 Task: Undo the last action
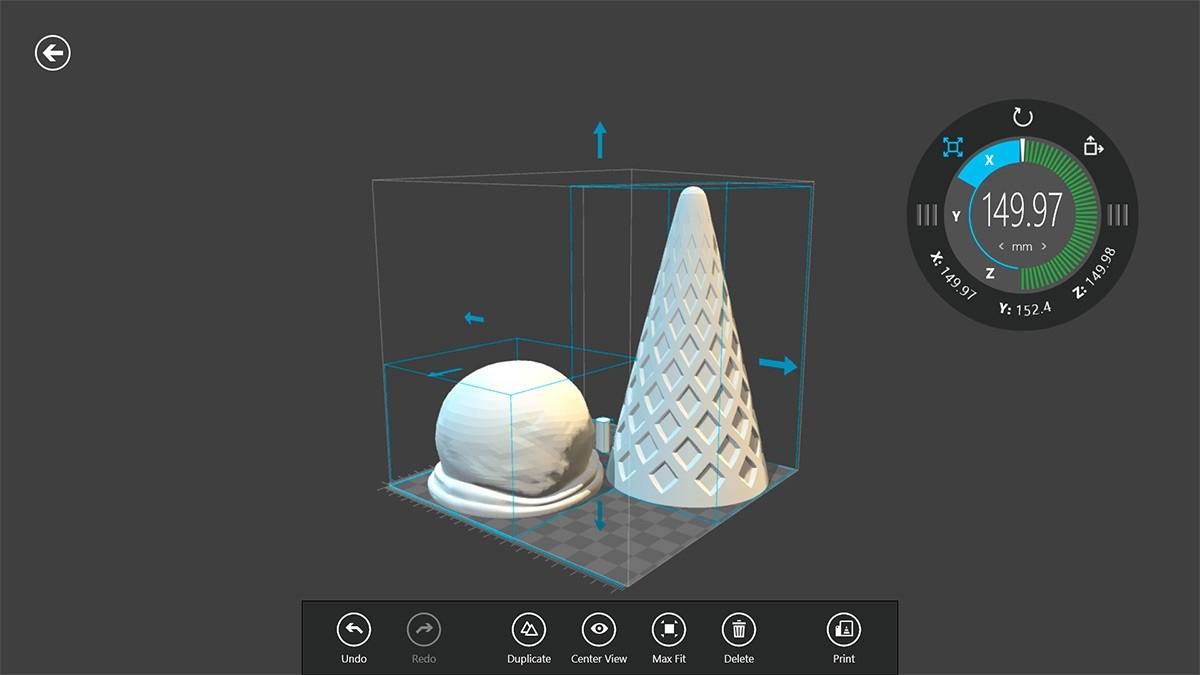click(354, 637)
